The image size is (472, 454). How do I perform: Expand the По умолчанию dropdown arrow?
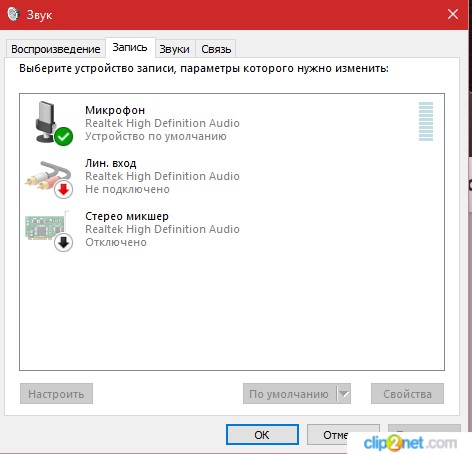pos(344,394)
